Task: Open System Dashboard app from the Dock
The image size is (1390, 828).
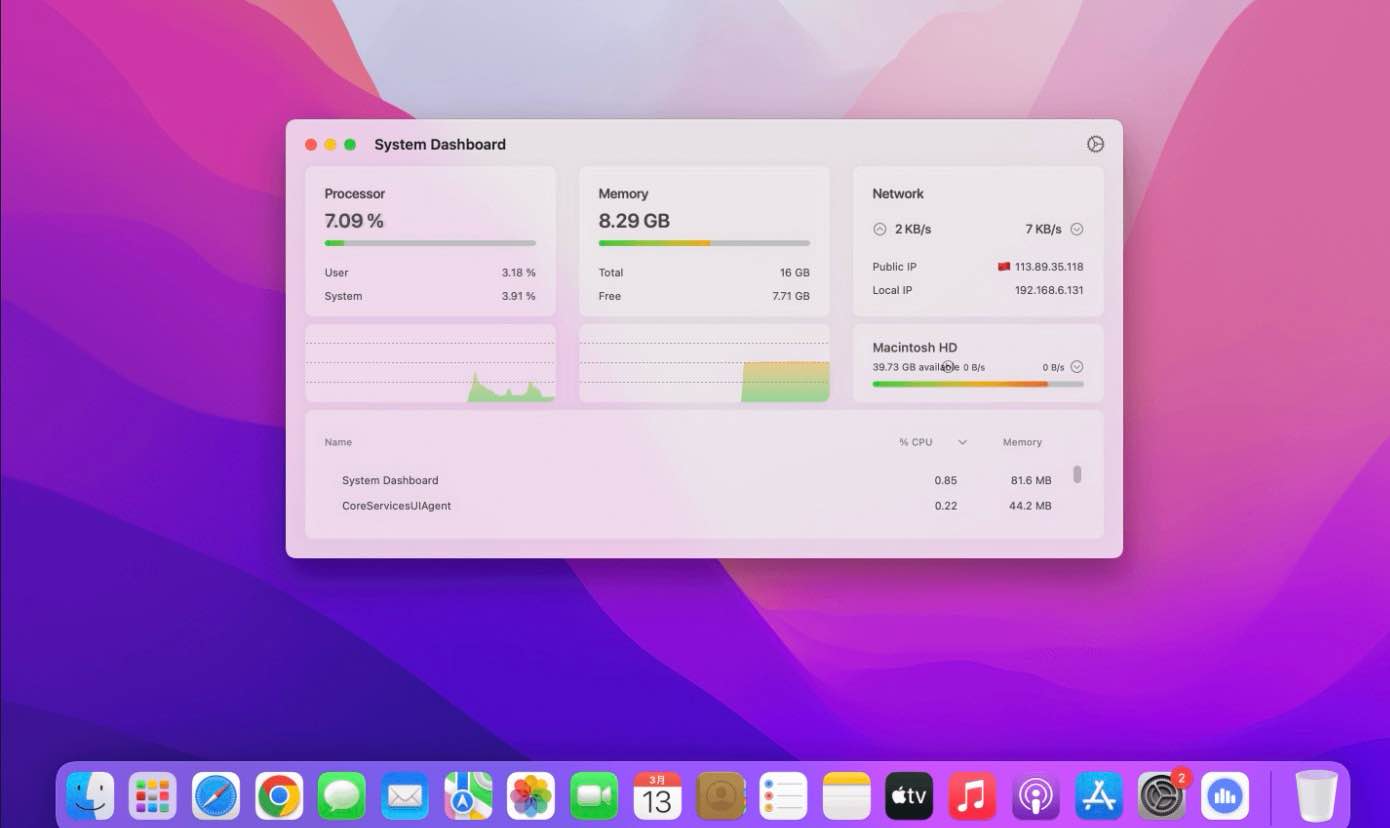Action: coord(1224,797)
